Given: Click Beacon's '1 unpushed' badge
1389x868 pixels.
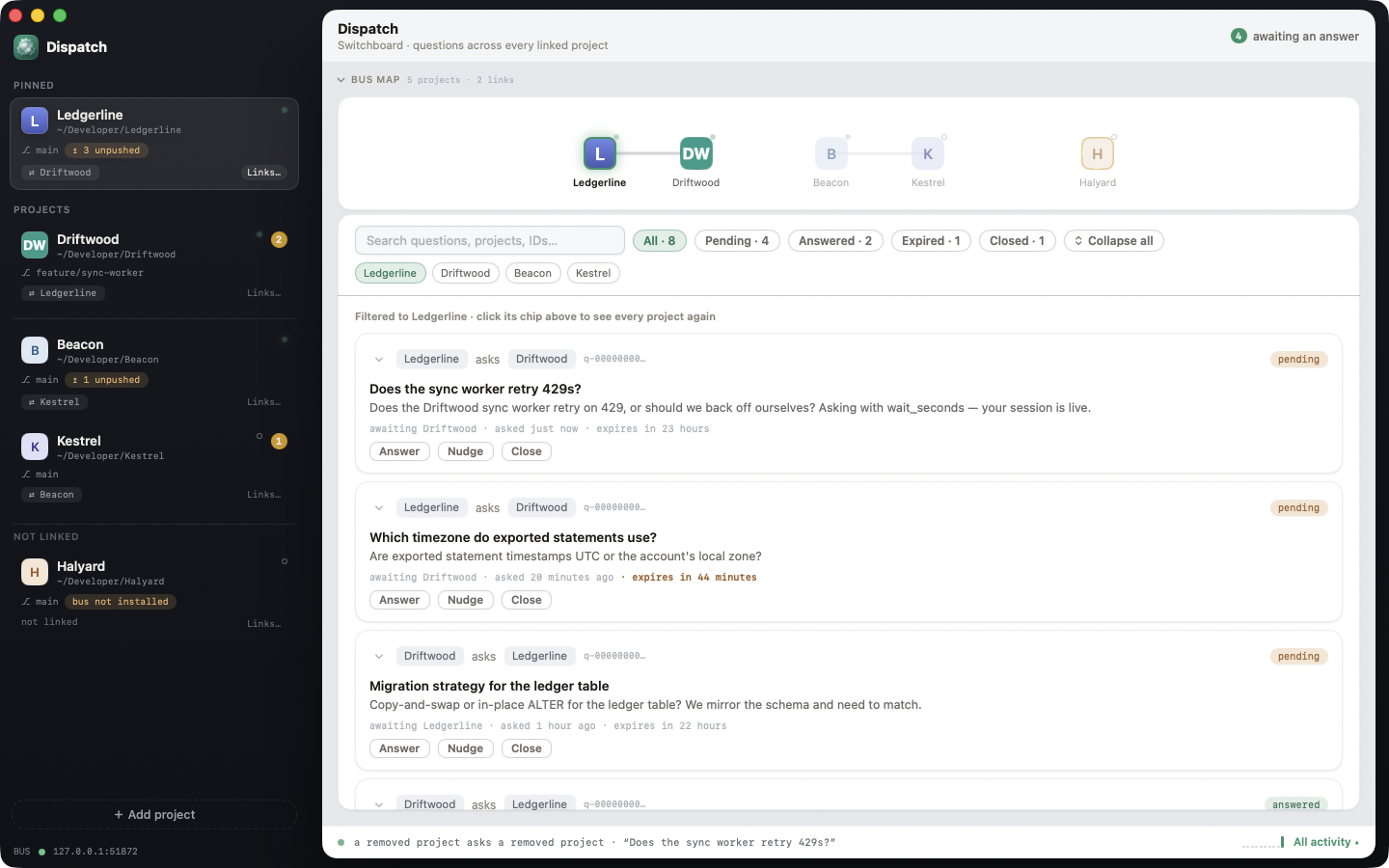Looking at the screenshot, I should click(106, 380).
